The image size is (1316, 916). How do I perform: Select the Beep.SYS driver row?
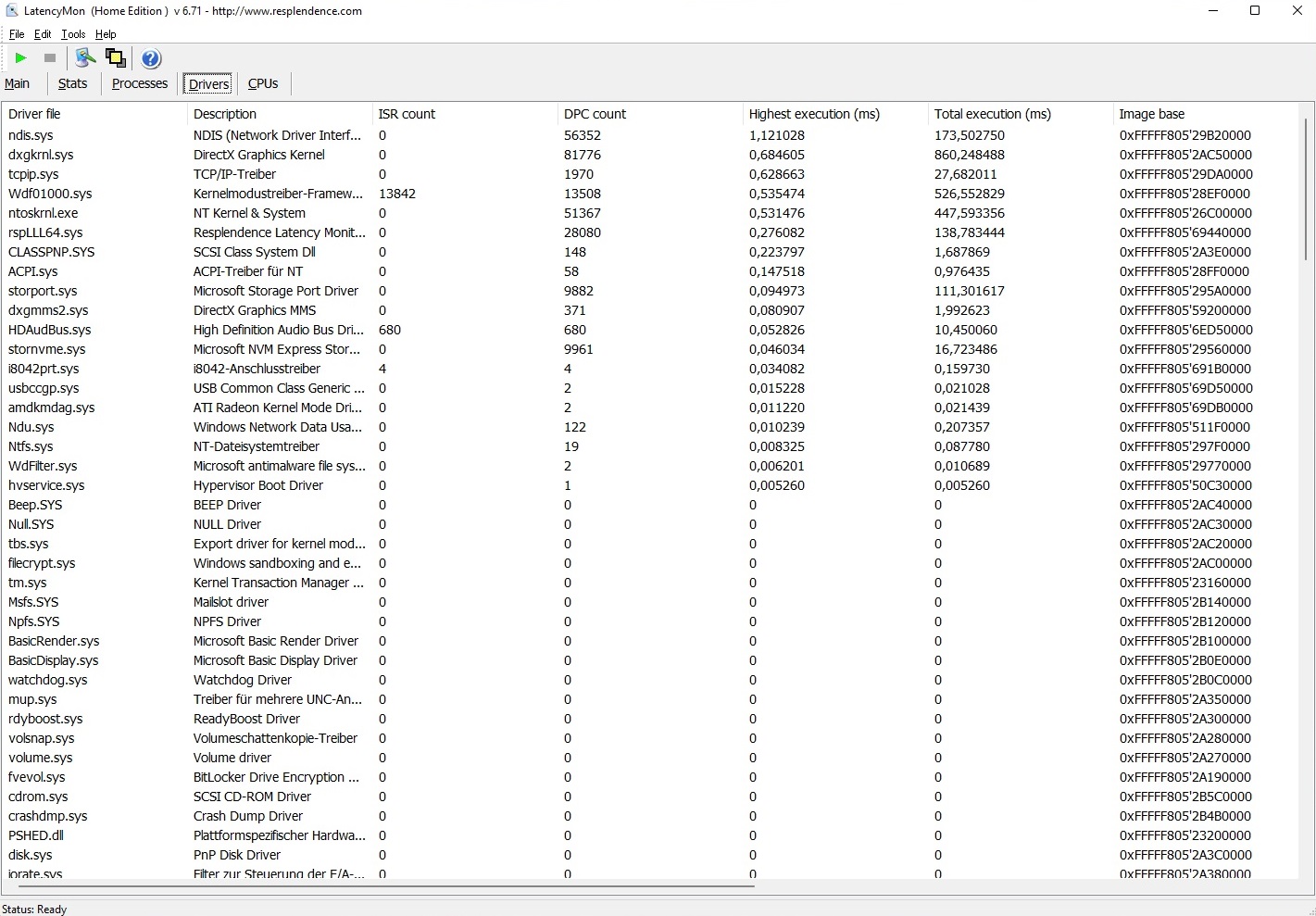[x=650, y=505]
